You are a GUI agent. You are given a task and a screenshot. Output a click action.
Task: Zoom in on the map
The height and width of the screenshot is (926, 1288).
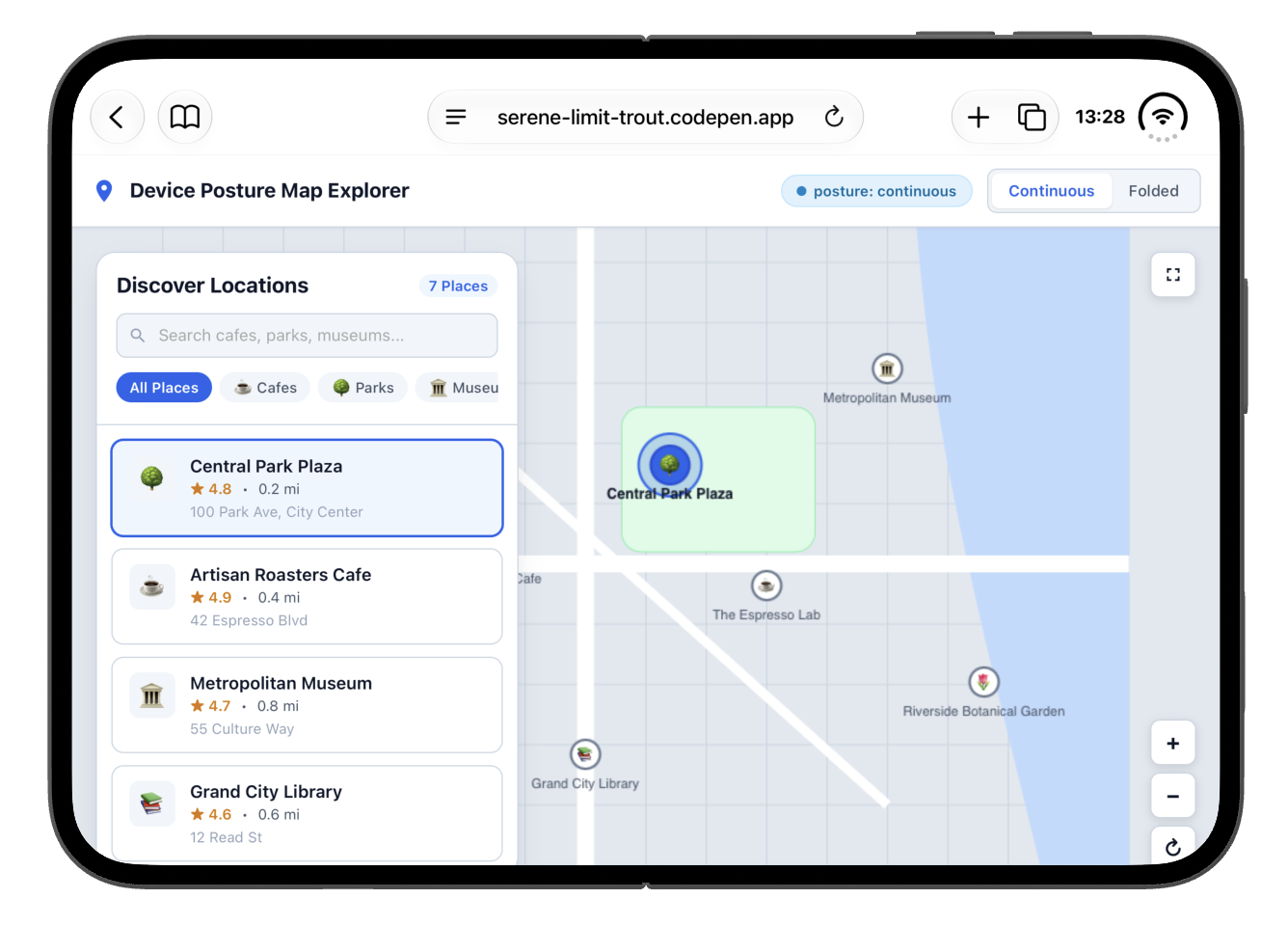coord(1173,743)
